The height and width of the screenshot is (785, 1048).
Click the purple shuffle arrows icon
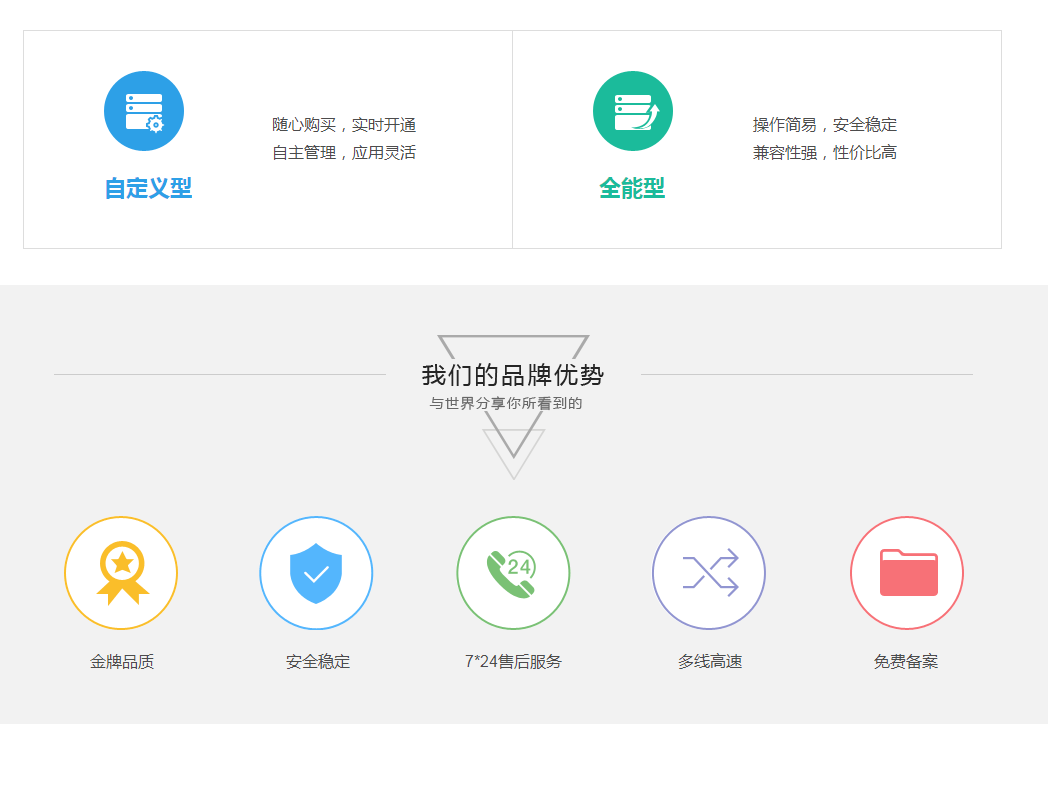[709, 573]
